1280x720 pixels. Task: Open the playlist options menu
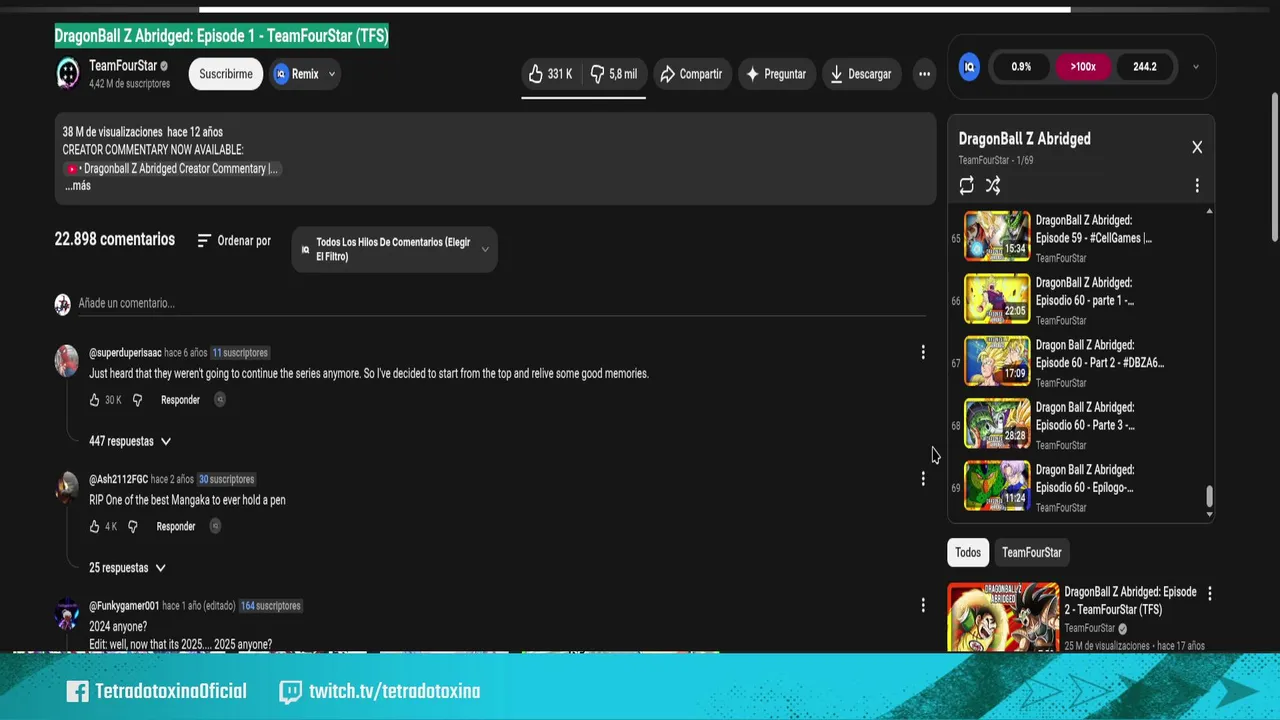coord(1197,186)
